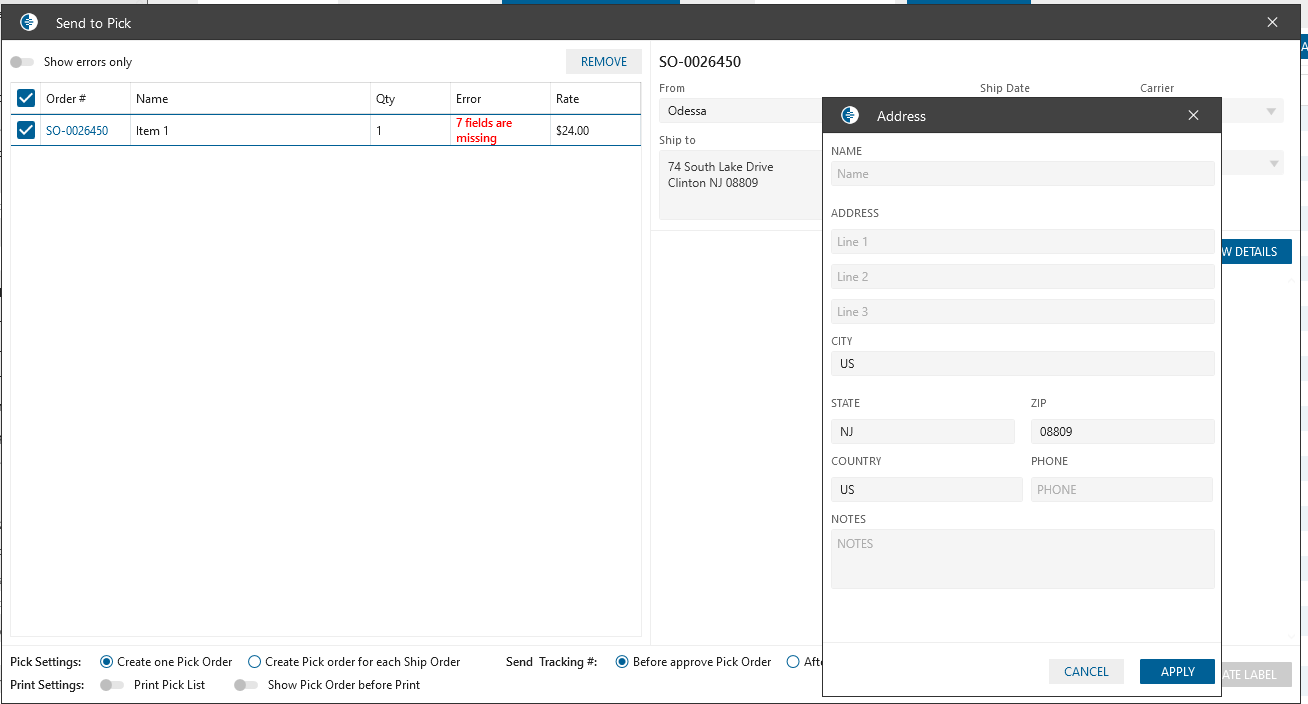Screen dimensions: 1308x704
Task: Uncheck the select-all orders header checkbox
Action: (x=26, y=98)
